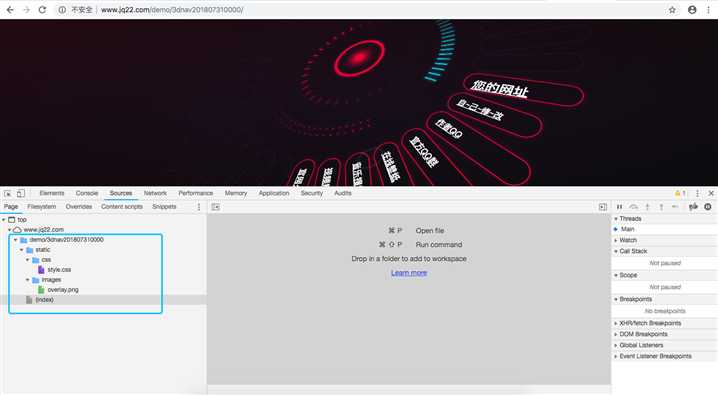The width and height of the screenshot is (718, 395).
Task: Open the overlay.png file
Action: pyautogui.click(x=63, y=290)
